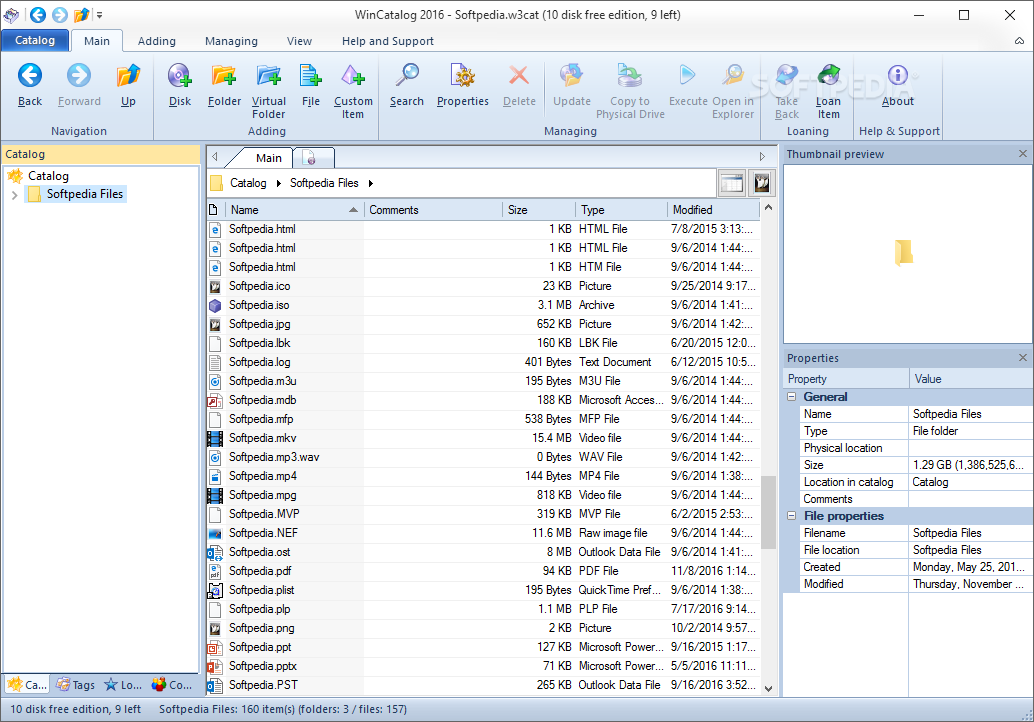Click file list scrollbar down arrow
The image size is (1034, 722).
(768, 688)
